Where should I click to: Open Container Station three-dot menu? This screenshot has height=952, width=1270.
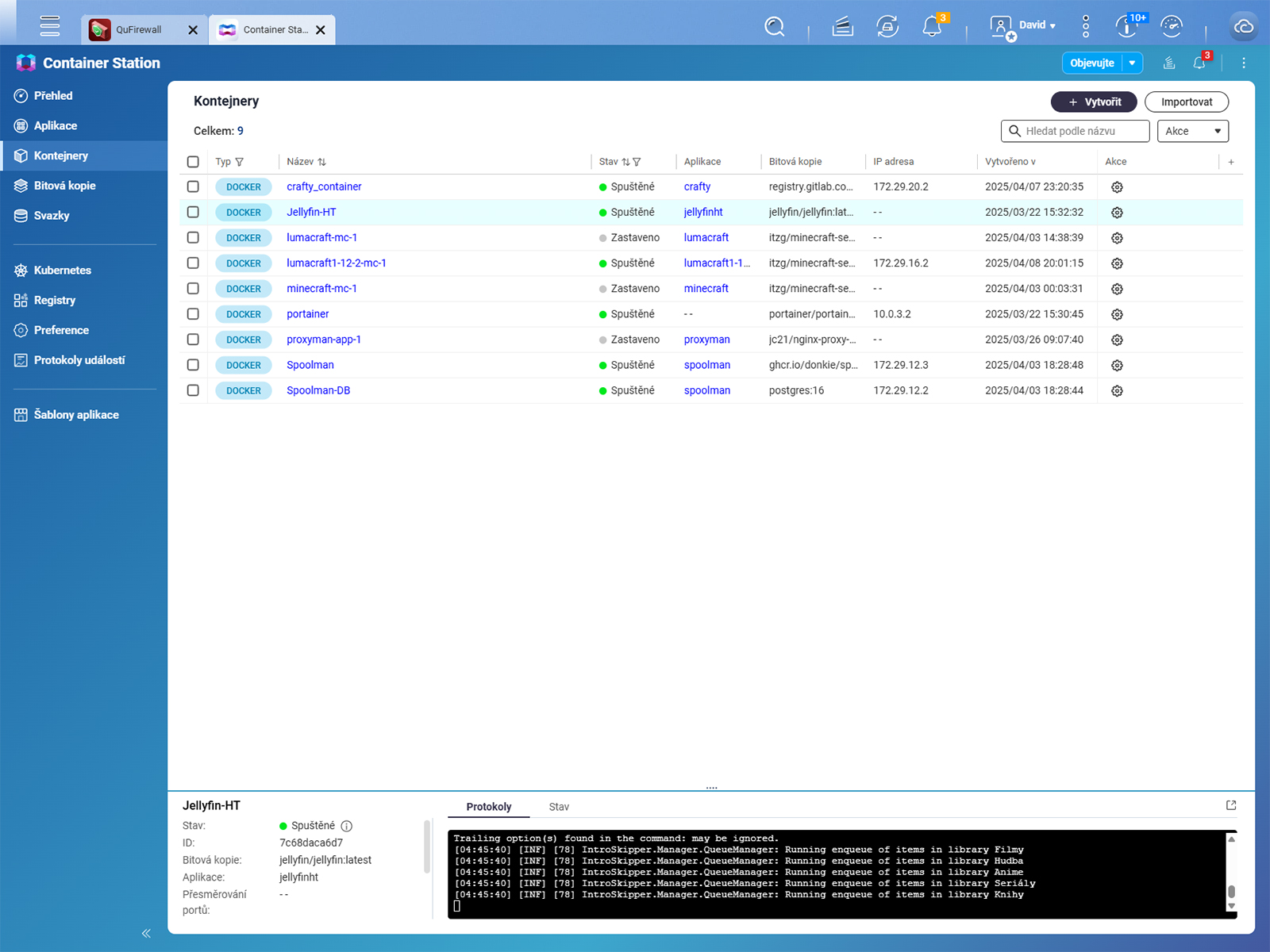[1244, 63]
